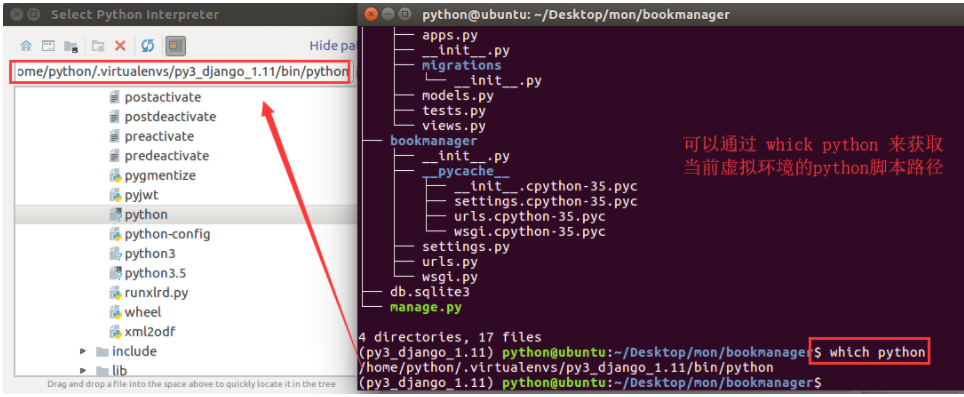
Task: Click 'settings.py' in the terminal output
Action: tap(466, 246)
